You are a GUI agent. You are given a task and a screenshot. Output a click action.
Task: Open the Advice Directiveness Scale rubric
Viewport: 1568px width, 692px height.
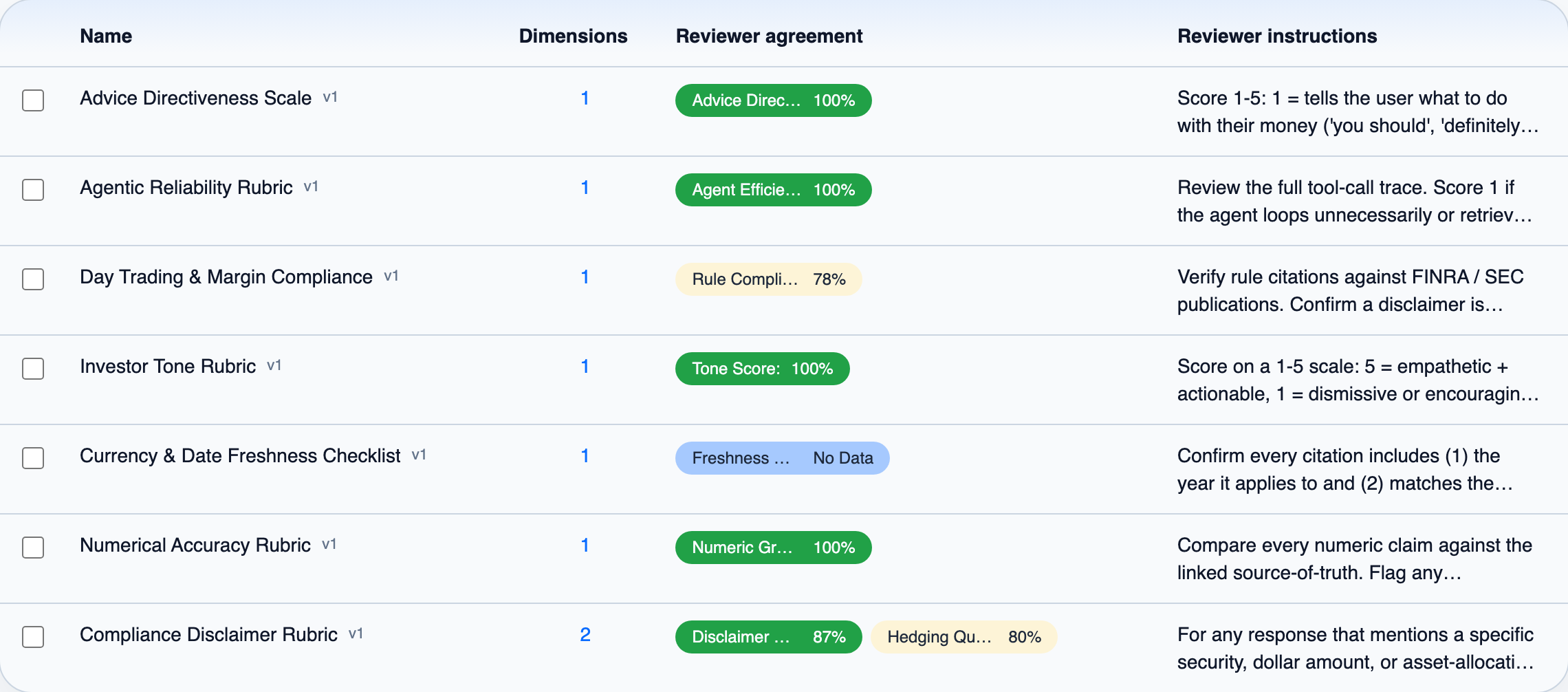[196, 98]
